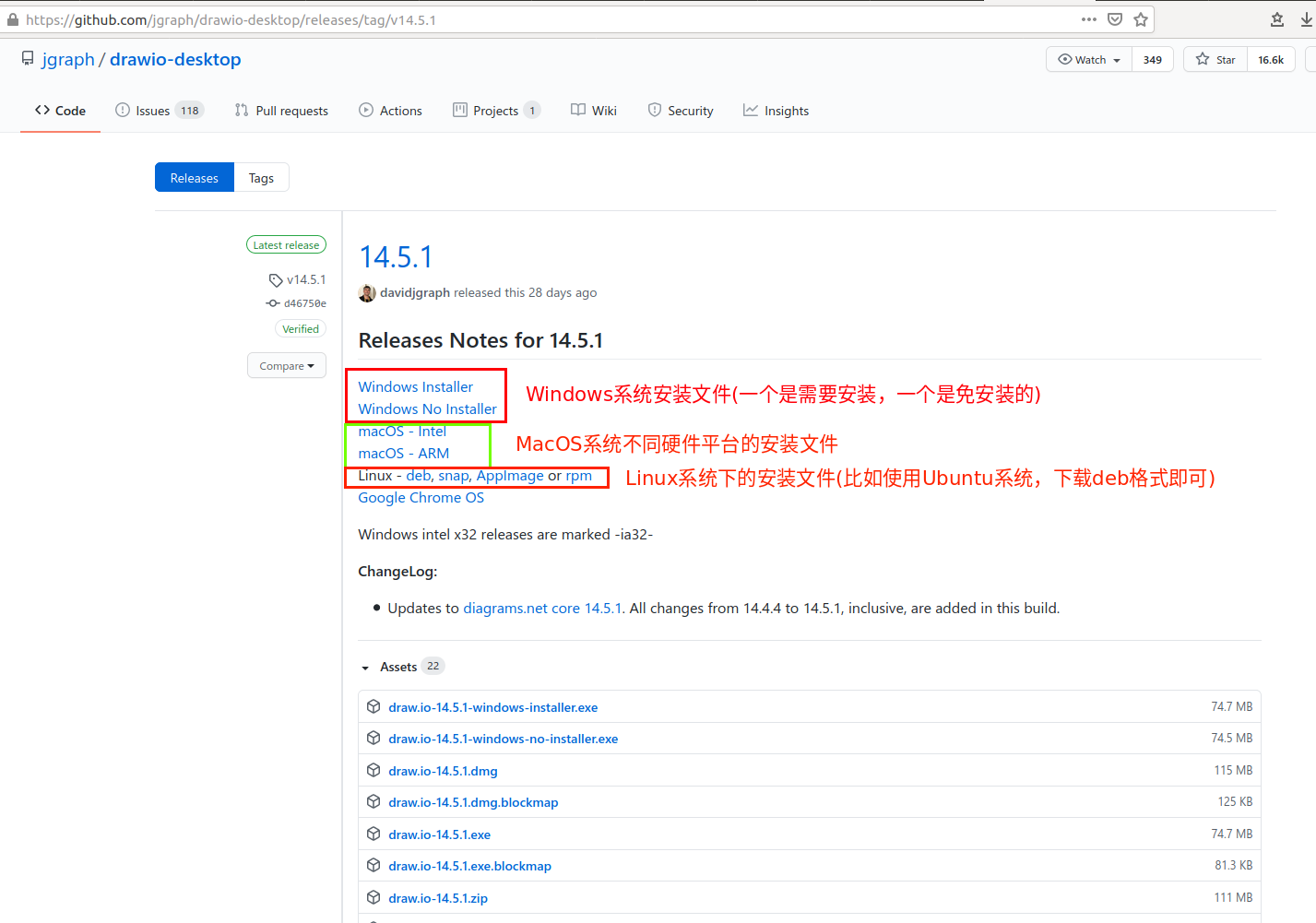Click the 16.6k stargazers count
Screen dimensions: 1316x923
tap(1271, 59)
